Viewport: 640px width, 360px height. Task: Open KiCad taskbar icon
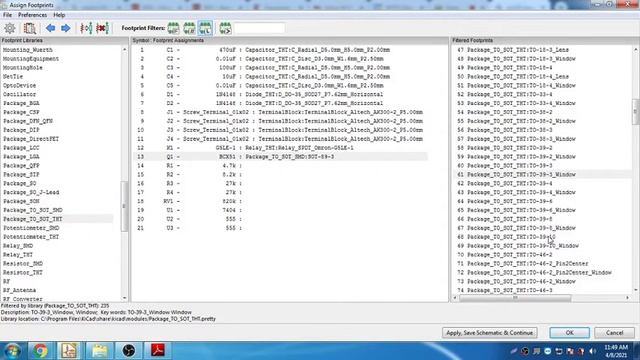pyautogui.click(x=69, y=351)
